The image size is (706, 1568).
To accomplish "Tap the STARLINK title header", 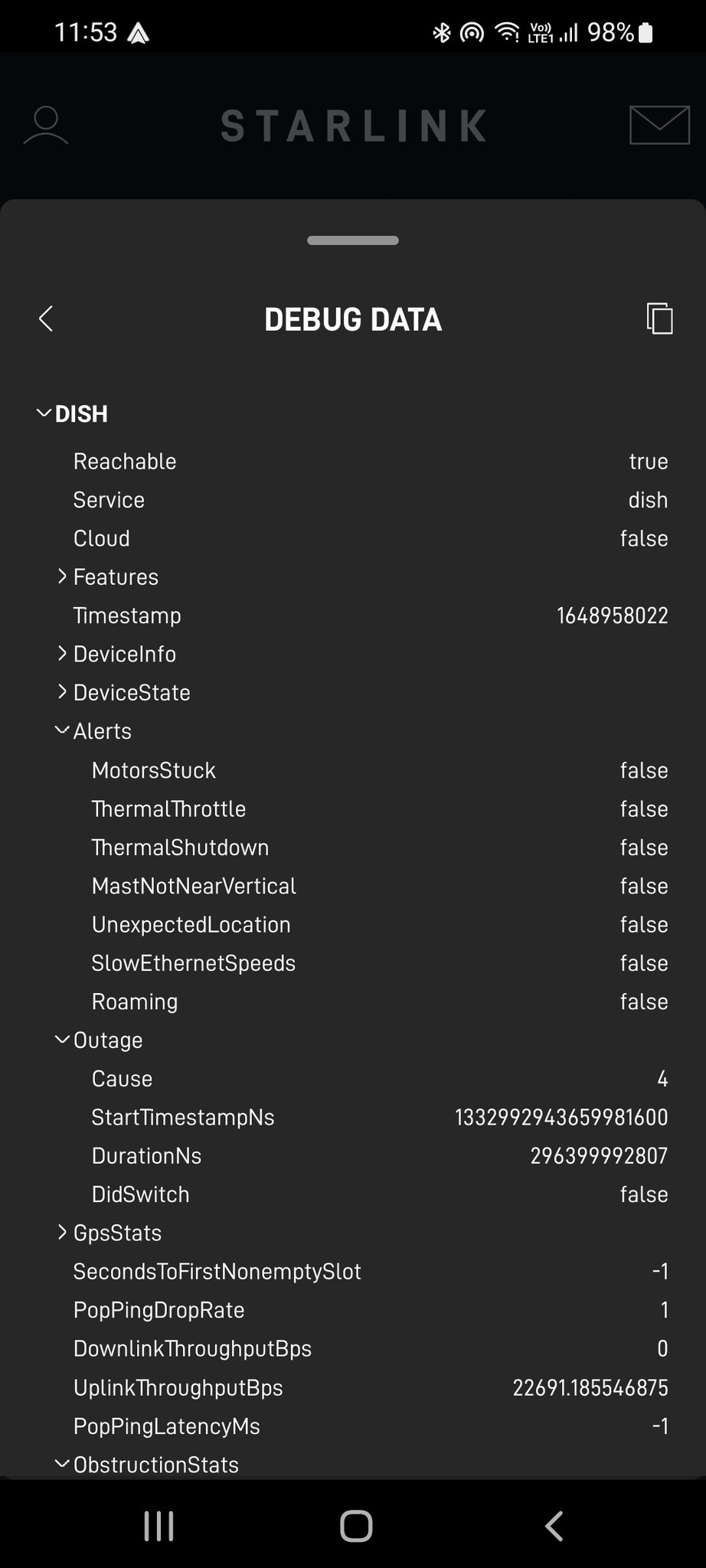I will (x=353, y=126).
